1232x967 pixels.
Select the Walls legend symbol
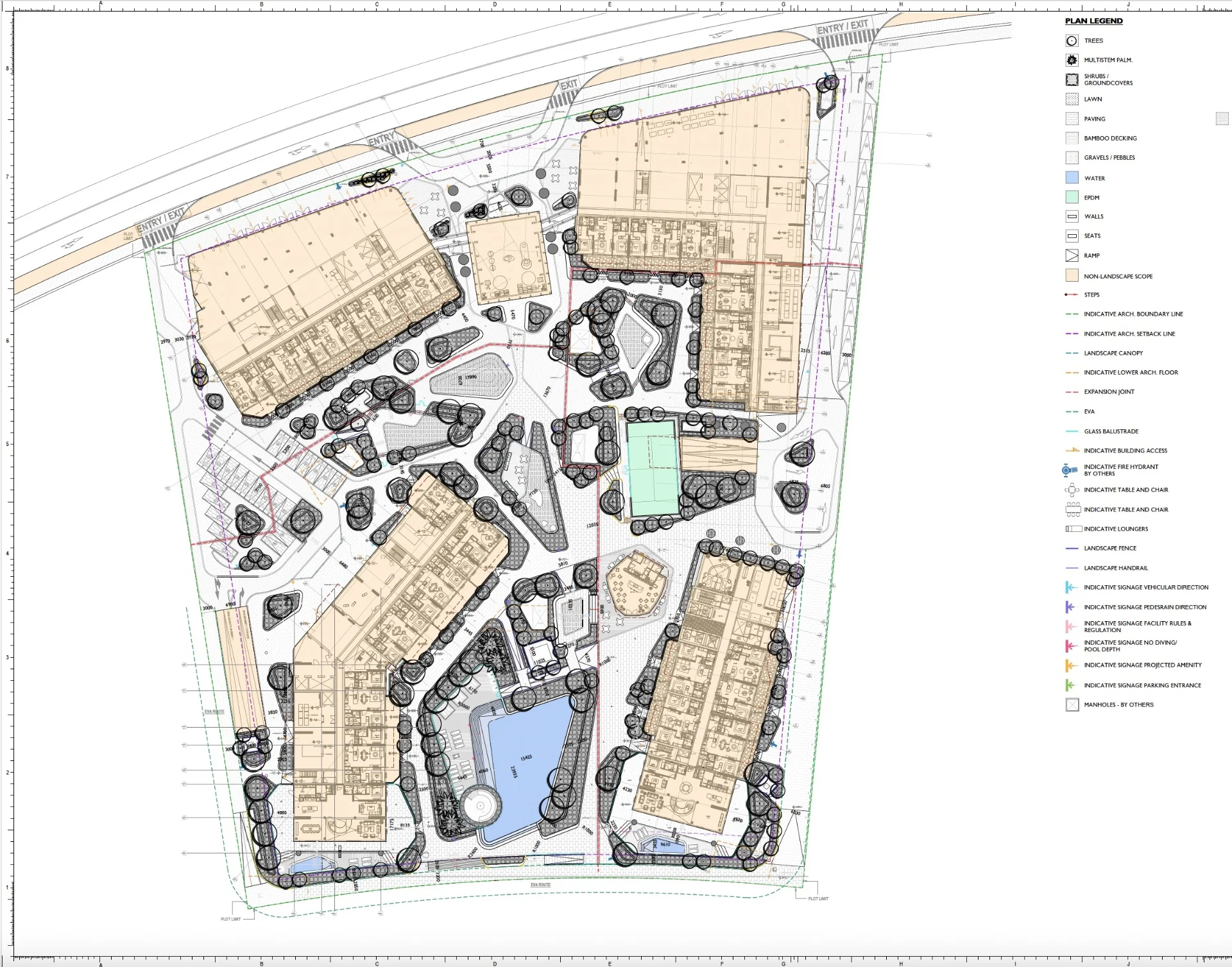point(1072,216)
